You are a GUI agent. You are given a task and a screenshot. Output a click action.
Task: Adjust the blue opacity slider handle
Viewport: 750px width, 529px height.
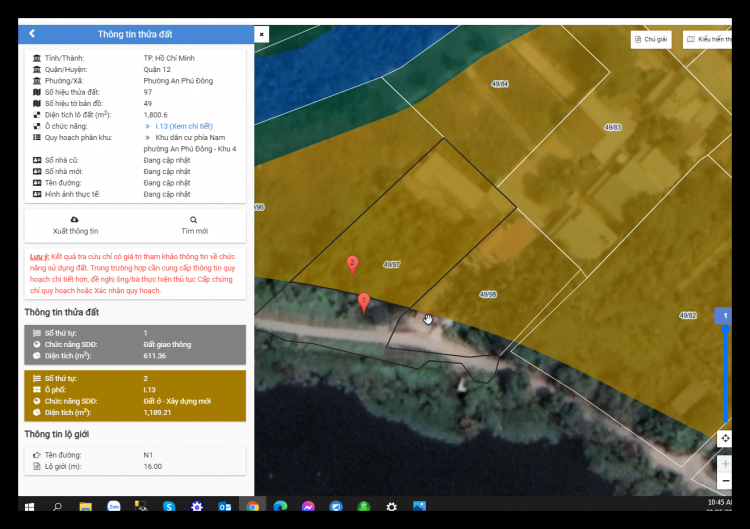[x=726, y=329]
